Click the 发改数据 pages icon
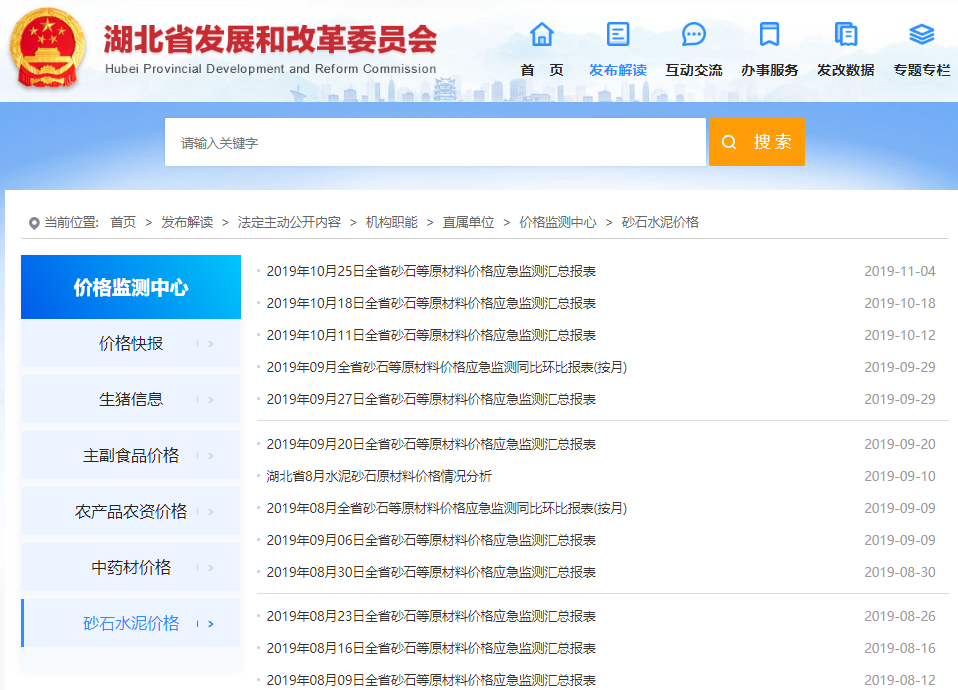Viewport: 958px width, 690px height. (846, 34)
